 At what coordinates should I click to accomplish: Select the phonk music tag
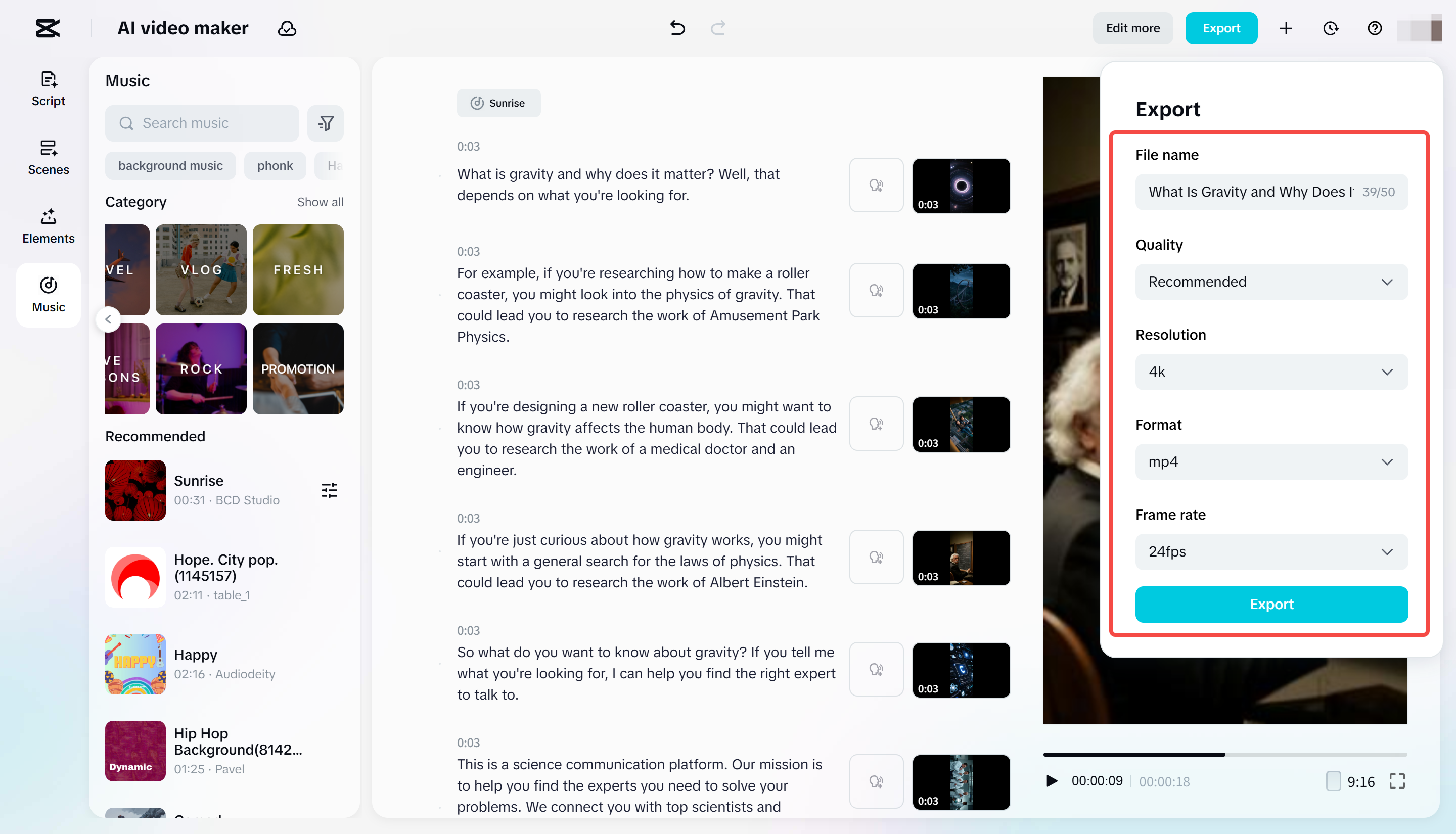pos(275,166)
